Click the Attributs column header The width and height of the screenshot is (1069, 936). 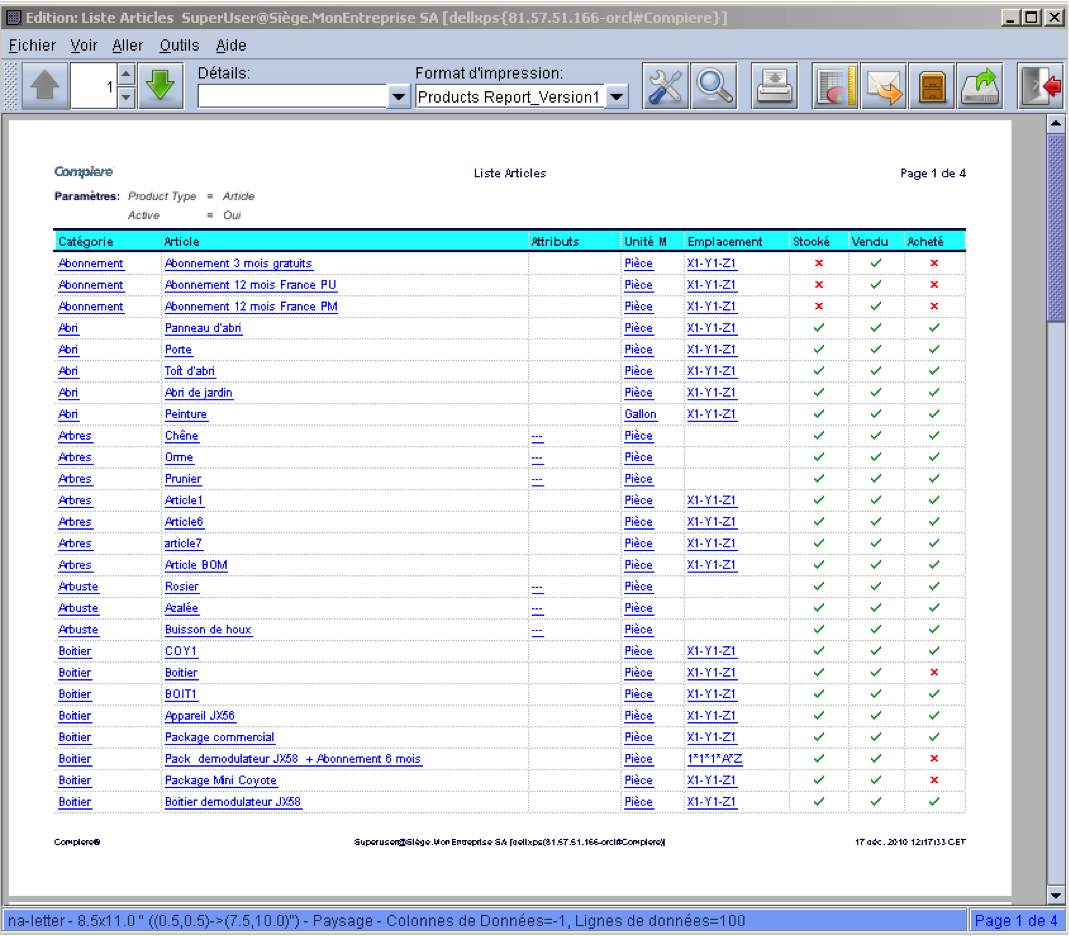pyautogui.click(x=555, y=242)
